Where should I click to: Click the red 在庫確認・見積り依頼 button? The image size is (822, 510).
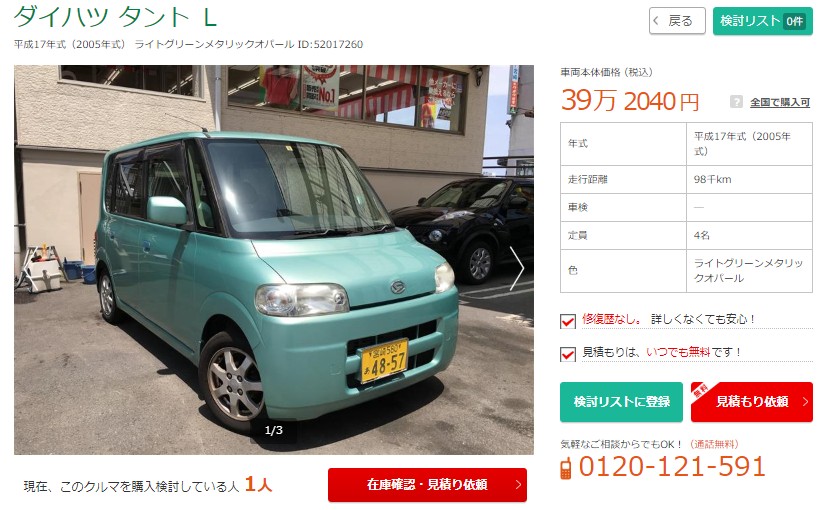click(x=427, y=485)
